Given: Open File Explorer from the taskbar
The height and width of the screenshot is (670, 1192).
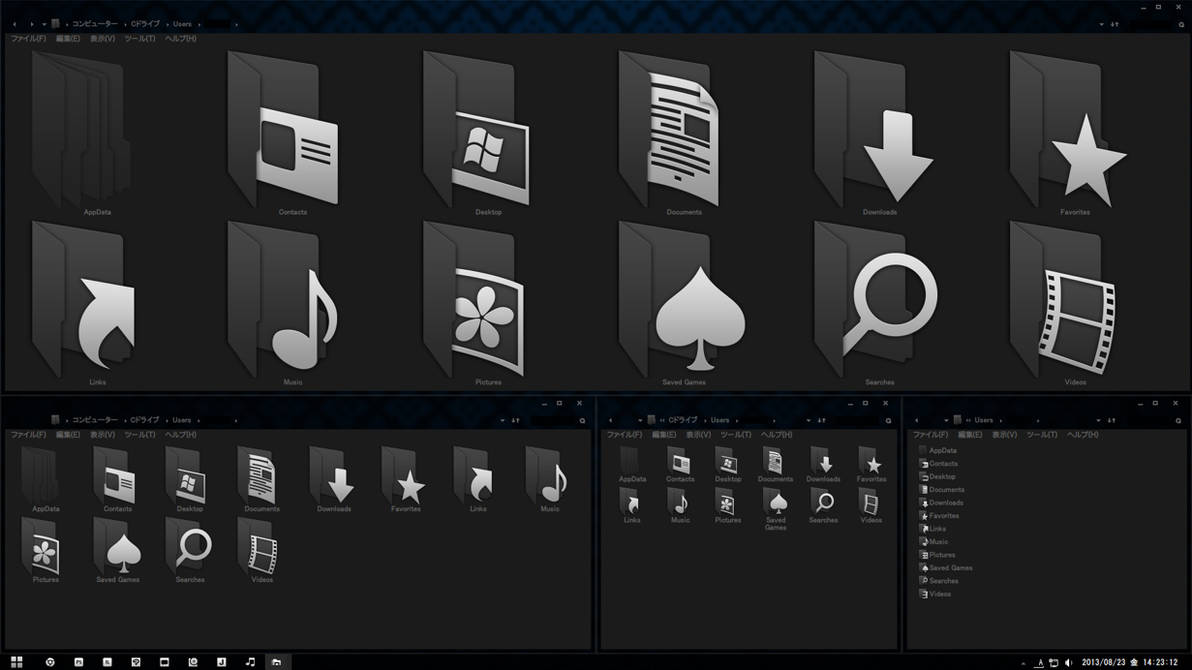Looking at the screenshot, I should coord(277,661).
